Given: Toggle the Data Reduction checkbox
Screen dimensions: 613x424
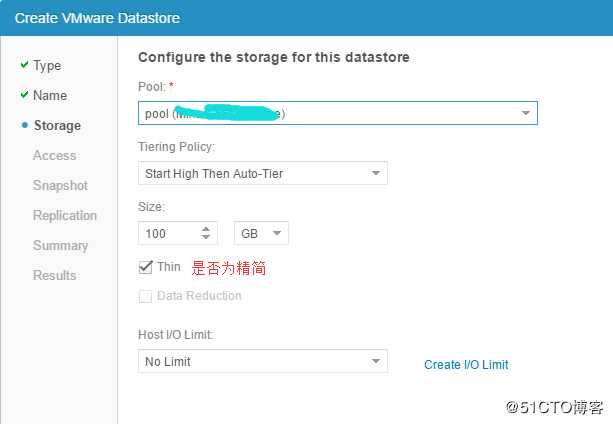Looking at the screenshot, I should [x=145, y=296].
